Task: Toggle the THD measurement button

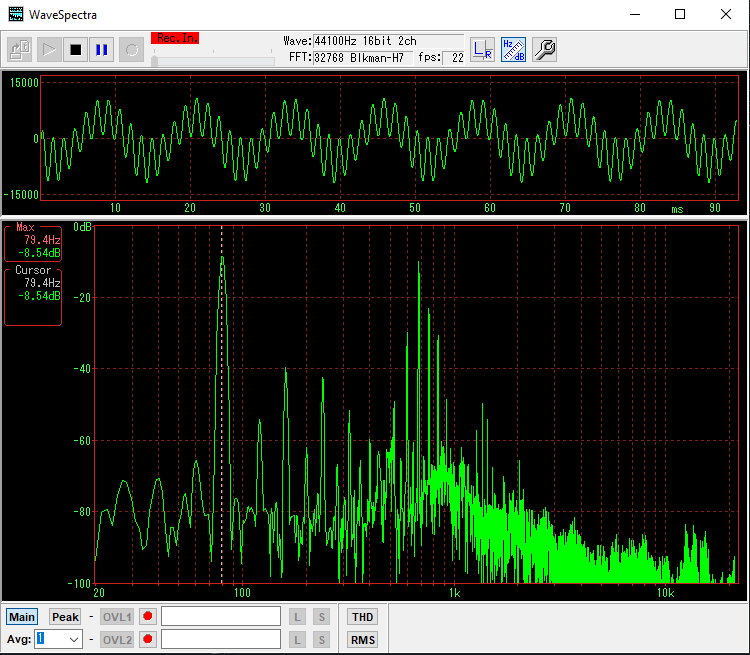Action: click(x=362, y=617)
